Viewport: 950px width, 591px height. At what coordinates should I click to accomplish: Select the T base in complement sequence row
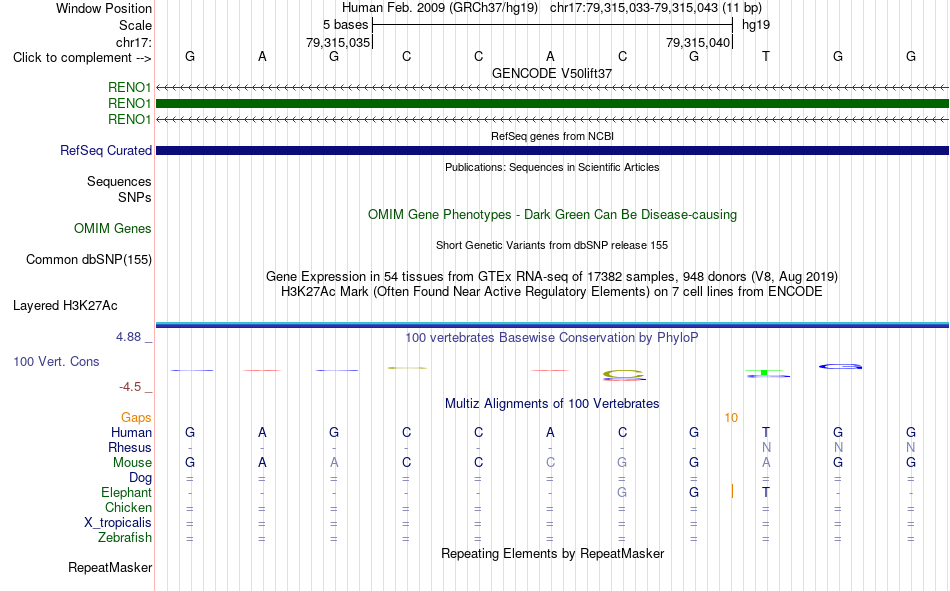click(x=766, y=56)
